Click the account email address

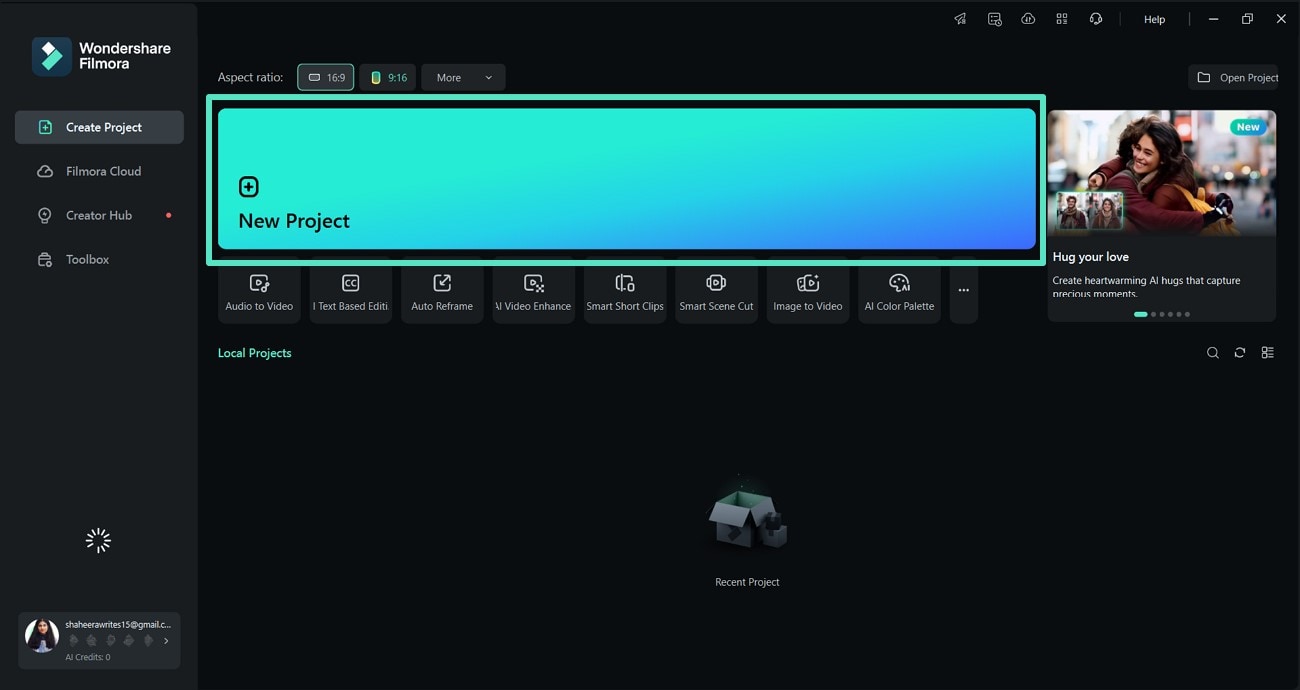pyautogui.click(x=118, y=624)
